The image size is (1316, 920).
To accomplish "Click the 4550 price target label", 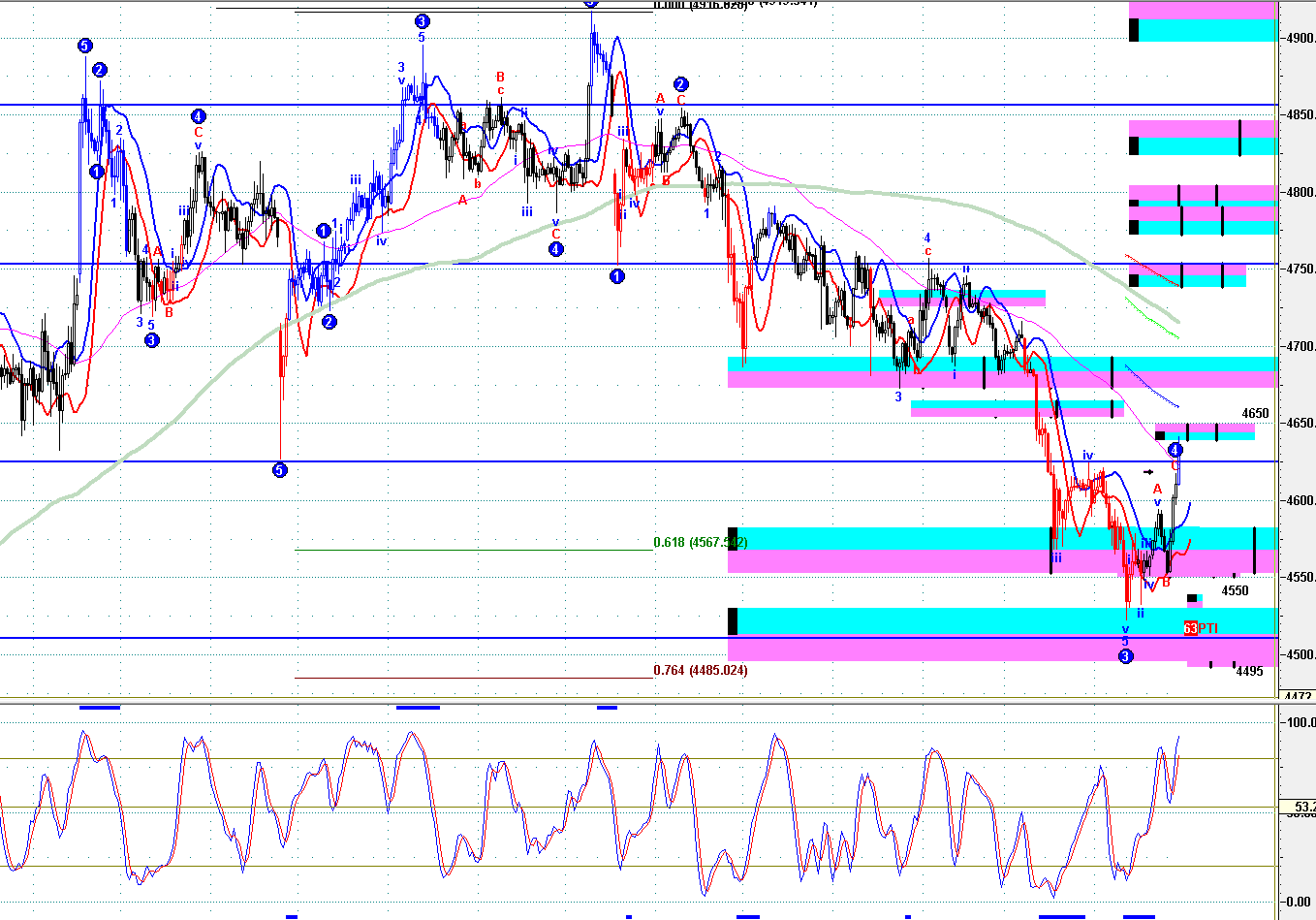I will 1235,590.
